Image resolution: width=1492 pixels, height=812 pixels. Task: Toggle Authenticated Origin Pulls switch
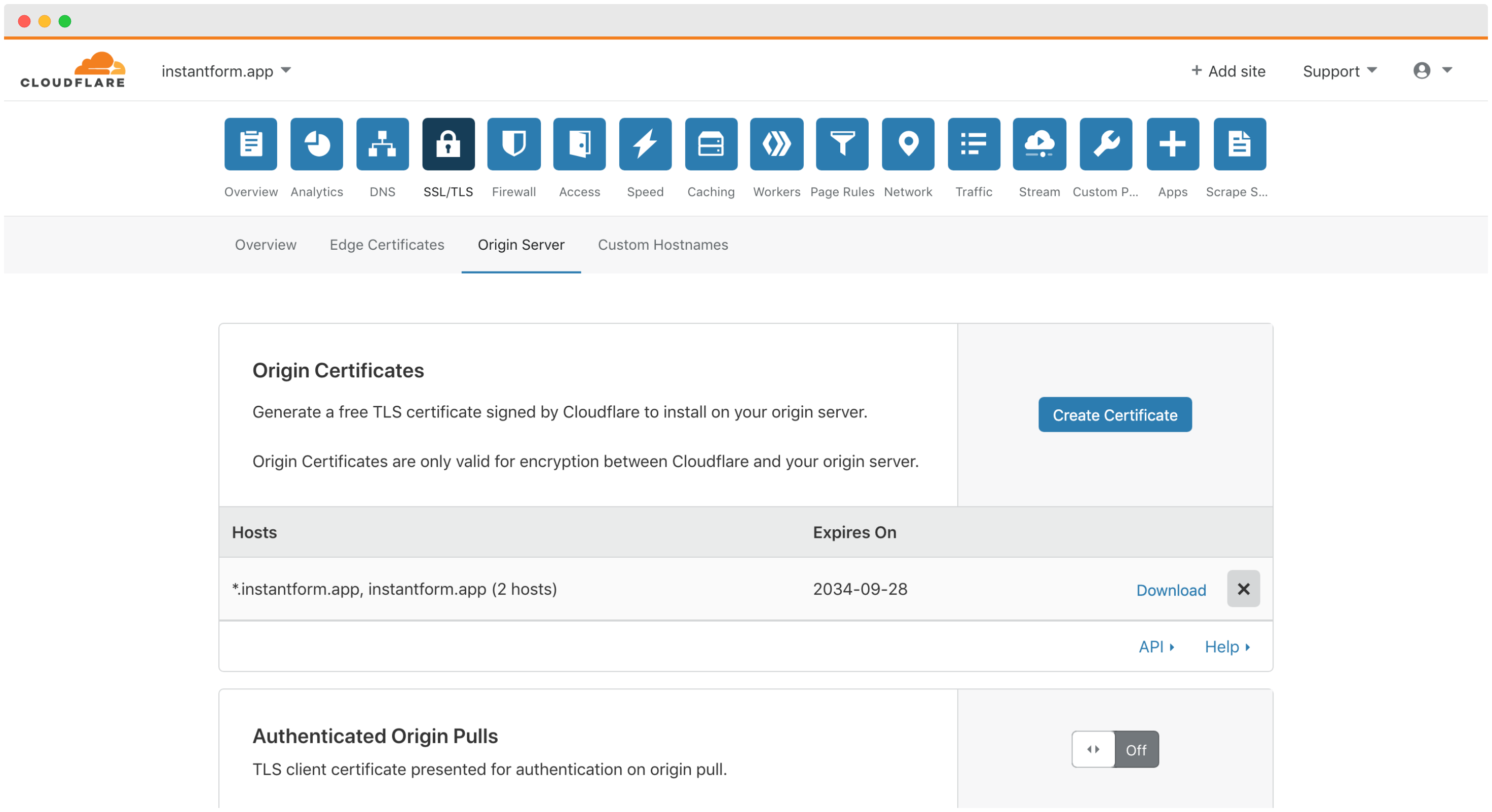point(1115,750)
